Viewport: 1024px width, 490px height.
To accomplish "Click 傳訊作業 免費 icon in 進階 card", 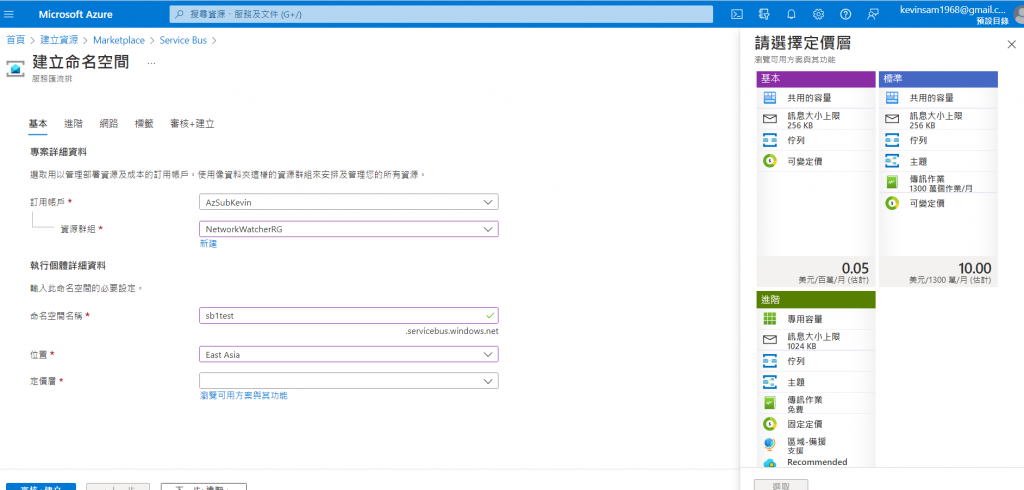I will 770,402.
